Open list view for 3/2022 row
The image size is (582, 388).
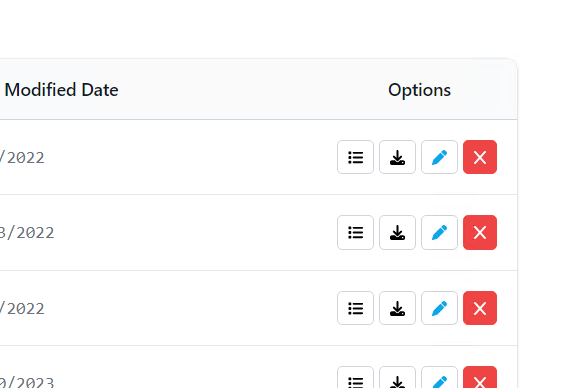[355, 232]
